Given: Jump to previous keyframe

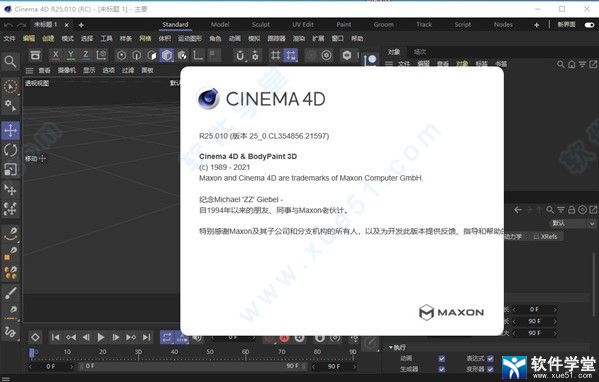Looking at the screenshot, I should (71, 337).
